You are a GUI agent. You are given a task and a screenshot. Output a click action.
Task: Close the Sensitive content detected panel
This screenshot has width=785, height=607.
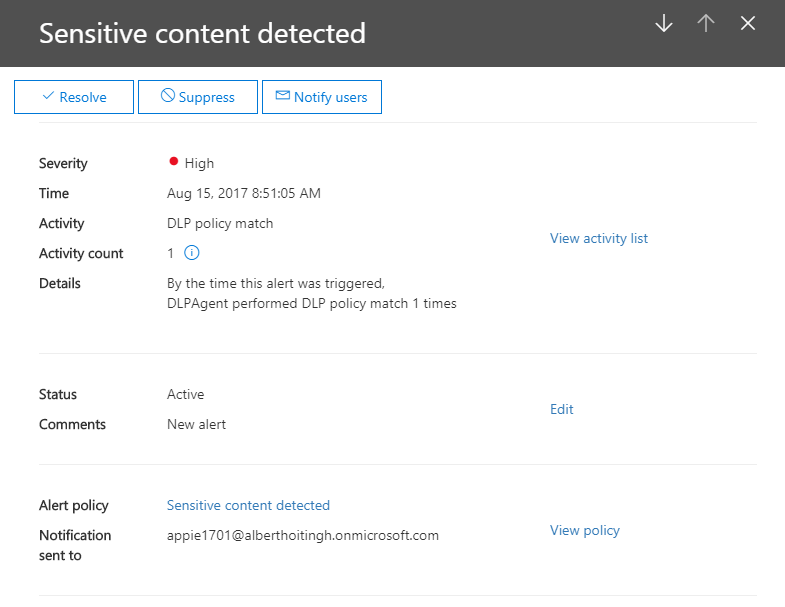pyautogui.click(x=748, y=24)
